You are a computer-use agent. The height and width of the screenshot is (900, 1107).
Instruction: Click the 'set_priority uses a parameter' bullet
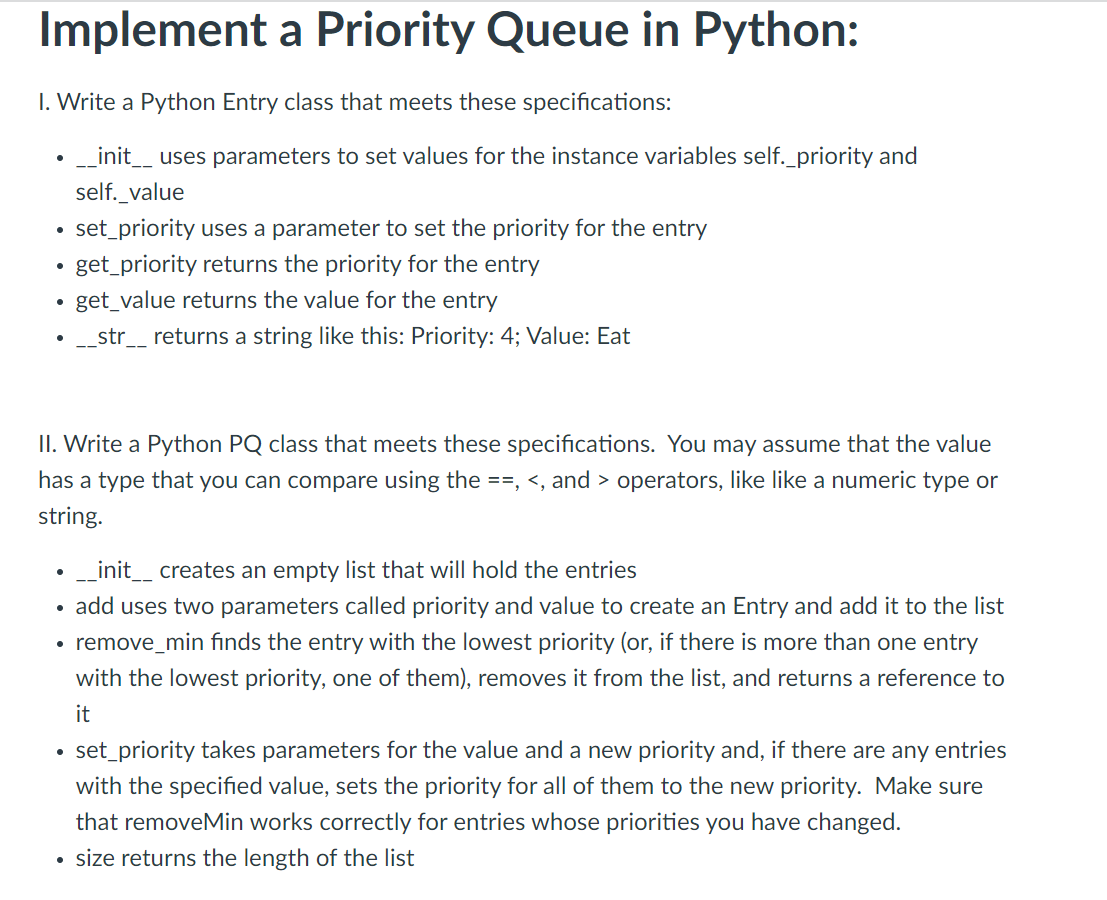point(391,229)
